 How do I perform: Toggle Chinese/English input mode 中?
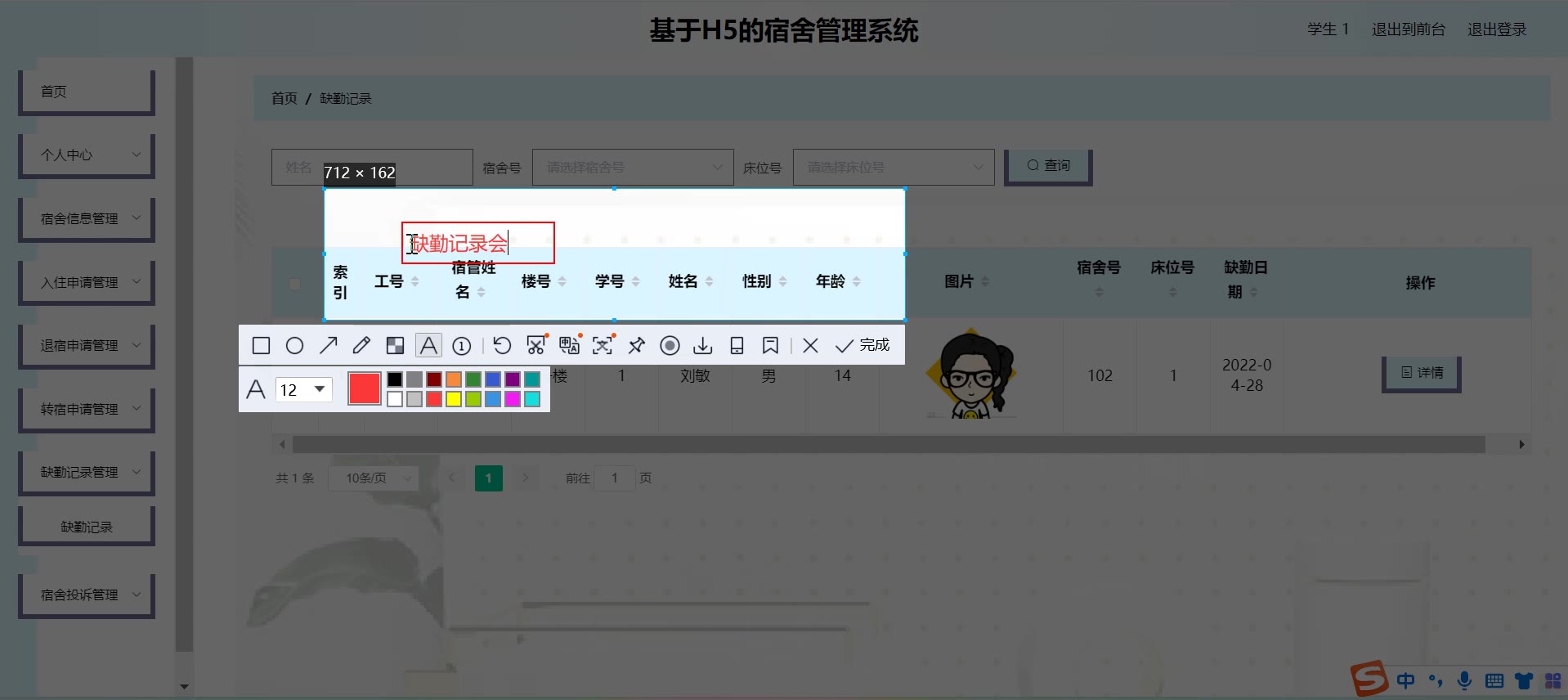point(1406,680)
